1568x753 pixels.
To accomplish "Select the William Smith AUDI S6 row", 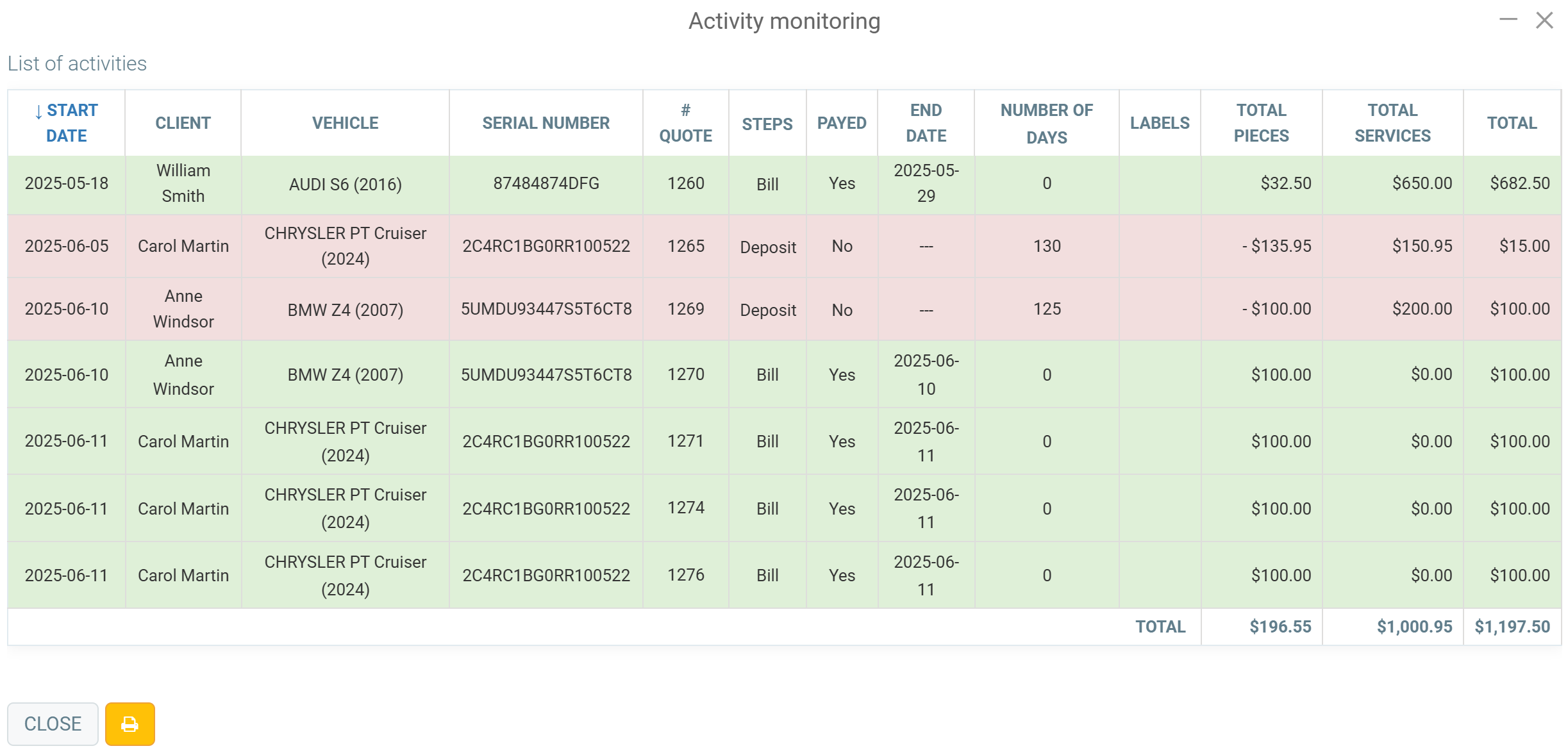I will point(345,185).
